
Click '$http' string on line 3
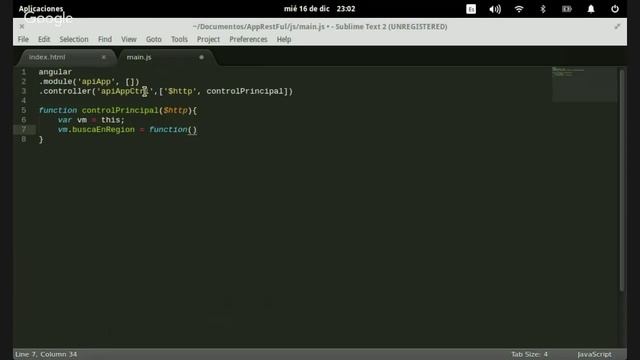180,91
